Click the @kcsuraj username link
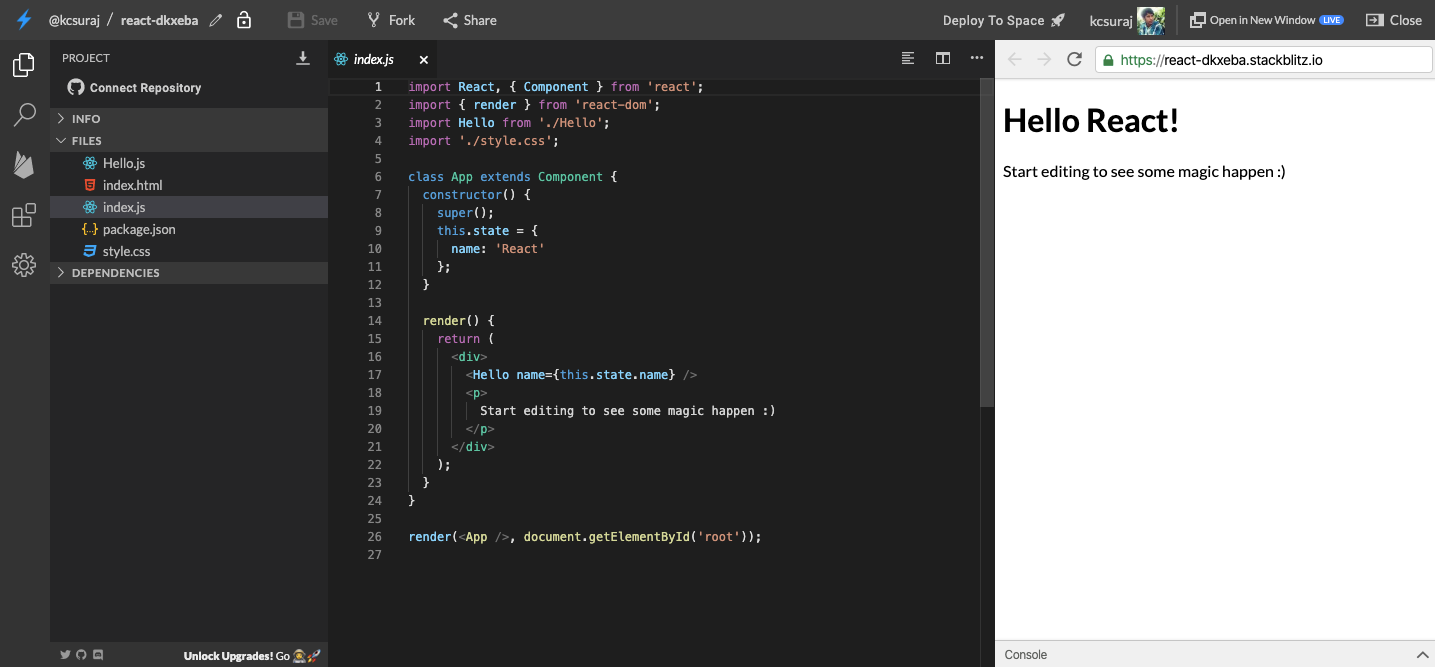The height and width of the screenshot is (667, 1435). point(74,20)
